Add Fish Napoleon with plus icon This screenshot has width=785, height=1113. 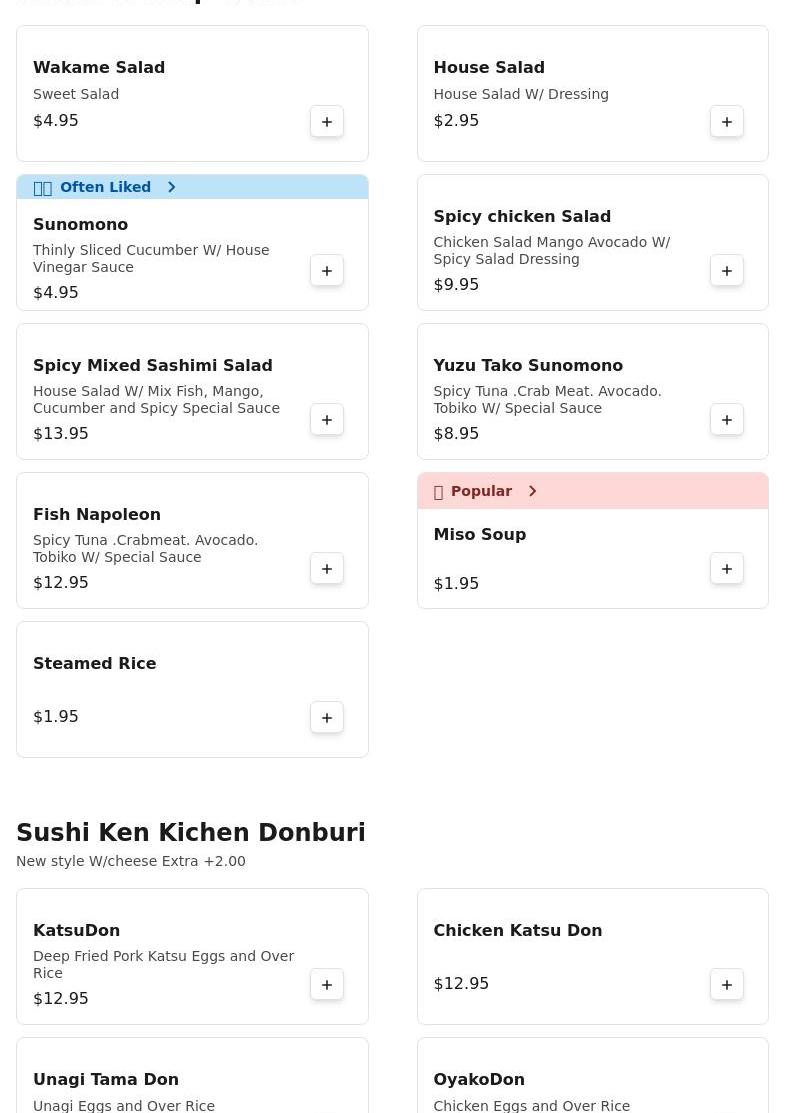[327, 569]
